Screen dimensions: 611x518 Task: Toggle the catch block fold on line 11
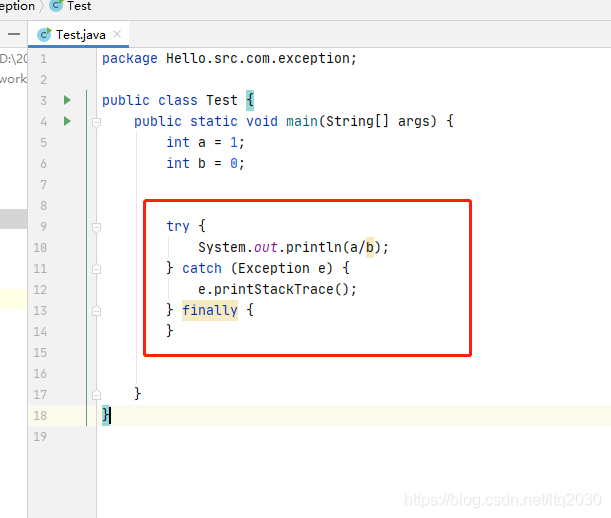pos(96,269)
